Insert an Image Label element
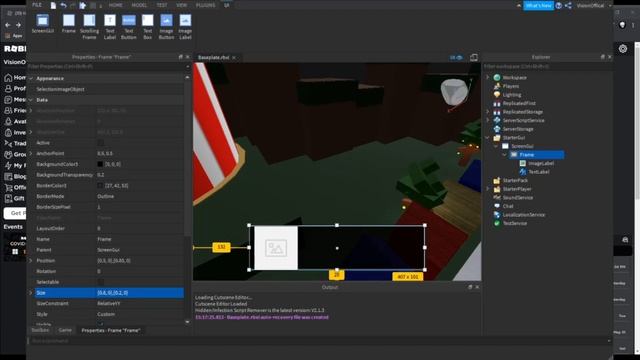This screenshot has width=640, height=360. 185,27
